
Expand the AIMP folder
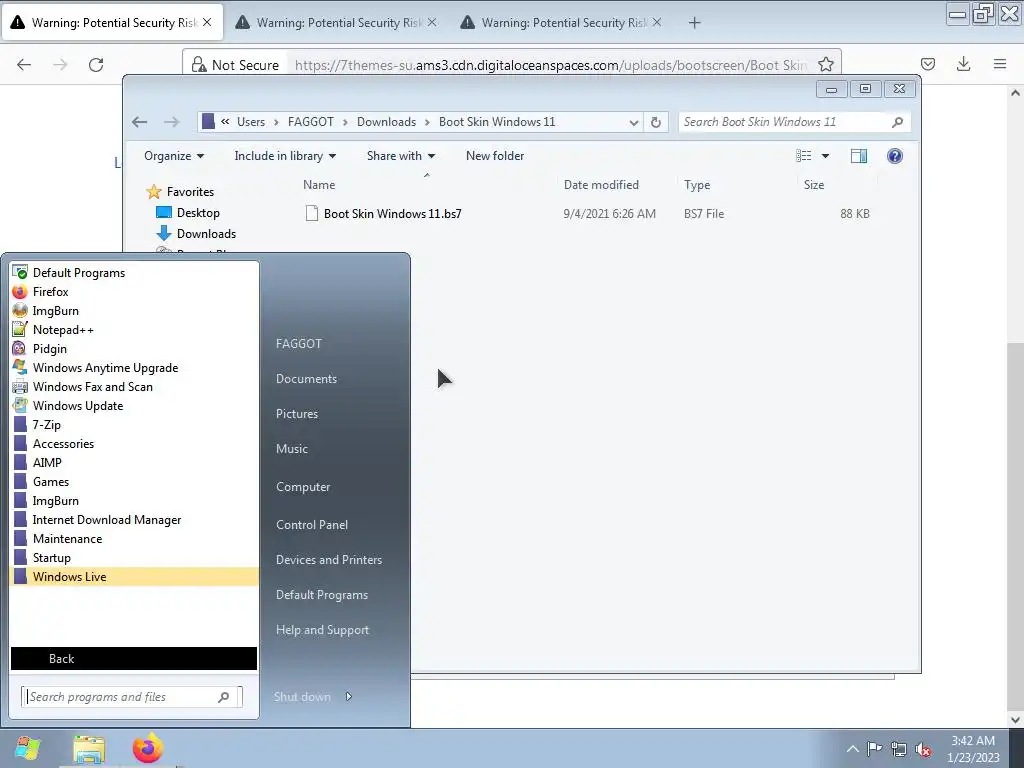[x=134, y=462]
